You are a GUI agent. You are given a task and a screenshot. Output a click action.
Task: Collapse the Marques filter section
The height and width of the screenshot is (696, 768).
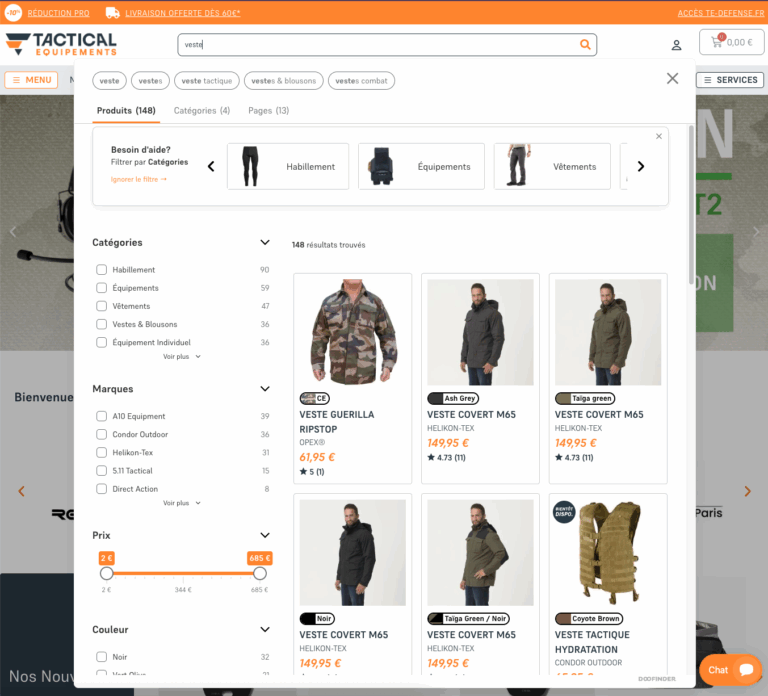click(x=265, y=389)
